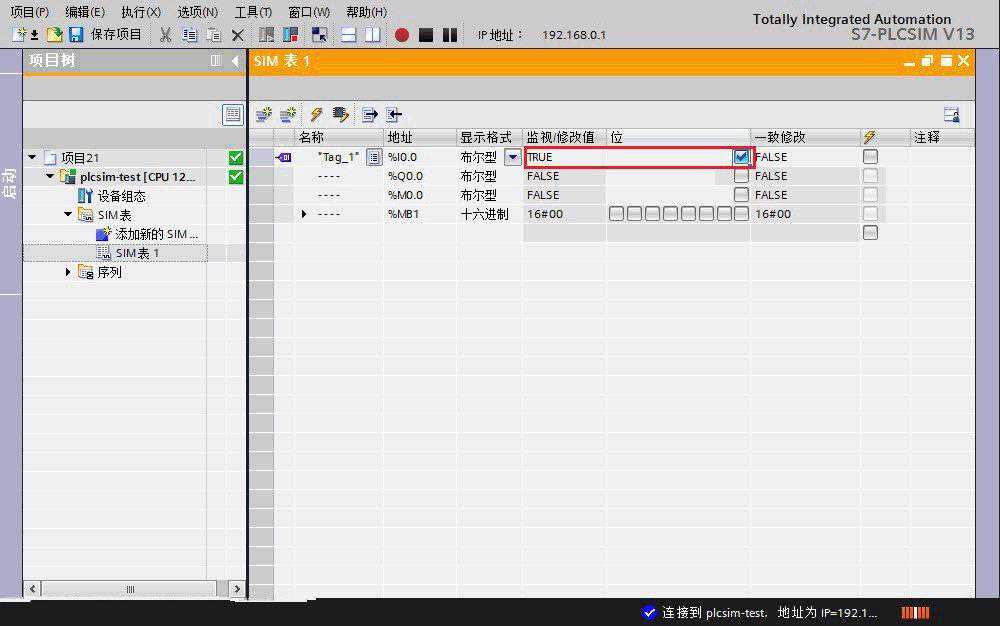Click the pause icon in toolbar
This screenshot has height=626, width=1000.
tap(450, 35)
